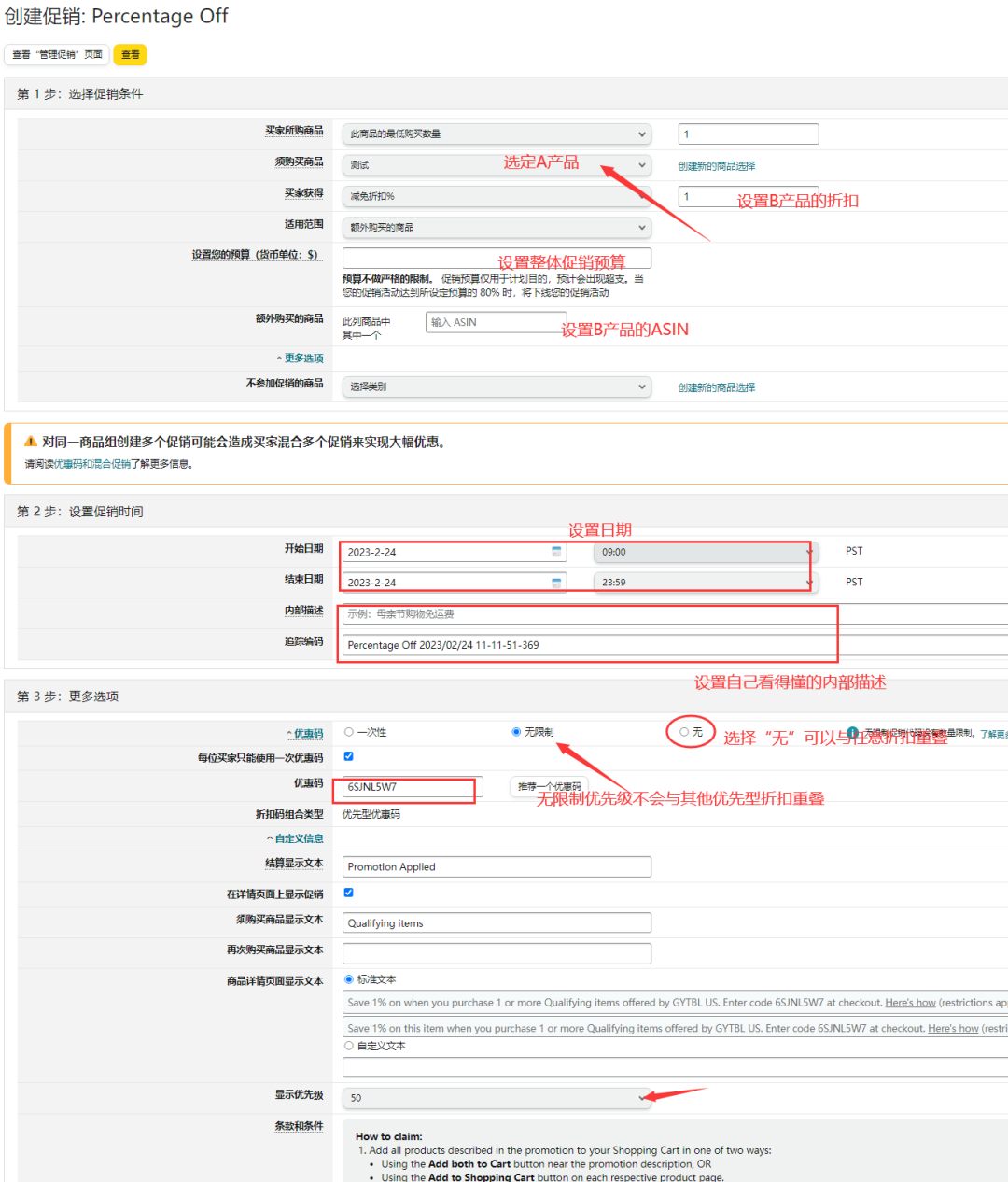Click the orange warning triangle icon
The image size is (1008, 1182).
(31, 442)
